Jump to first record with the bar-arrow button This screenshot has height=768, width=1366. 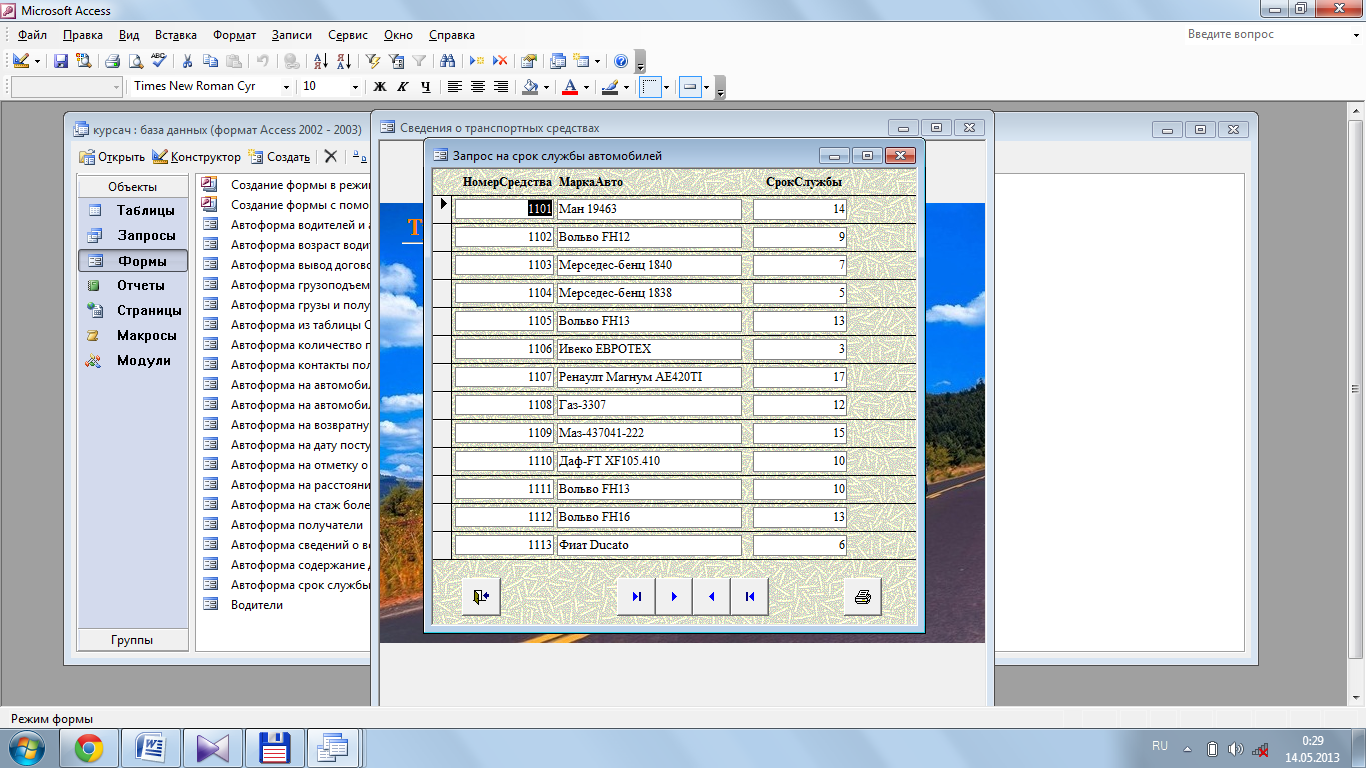tap(749, 596)
